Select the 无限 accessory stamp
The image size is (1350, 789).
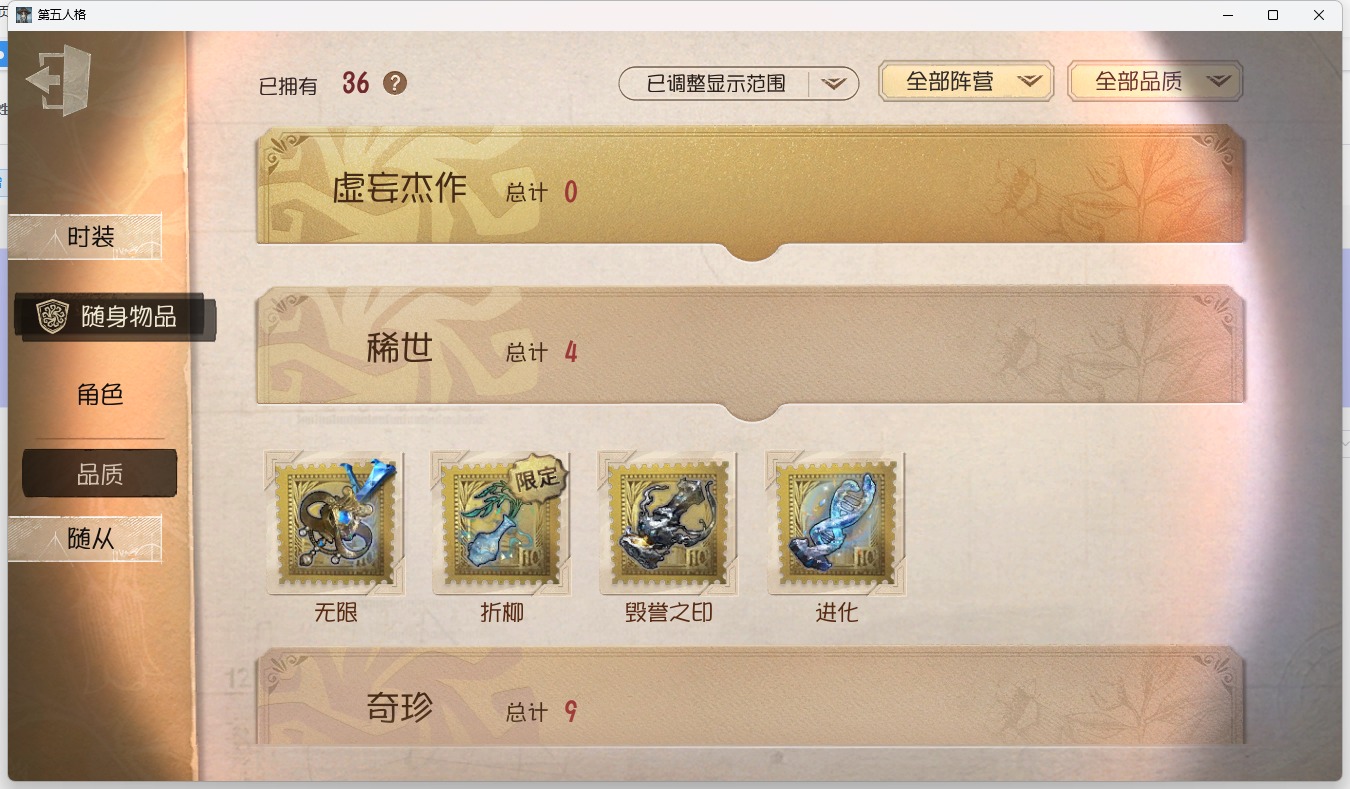point(336,523)
